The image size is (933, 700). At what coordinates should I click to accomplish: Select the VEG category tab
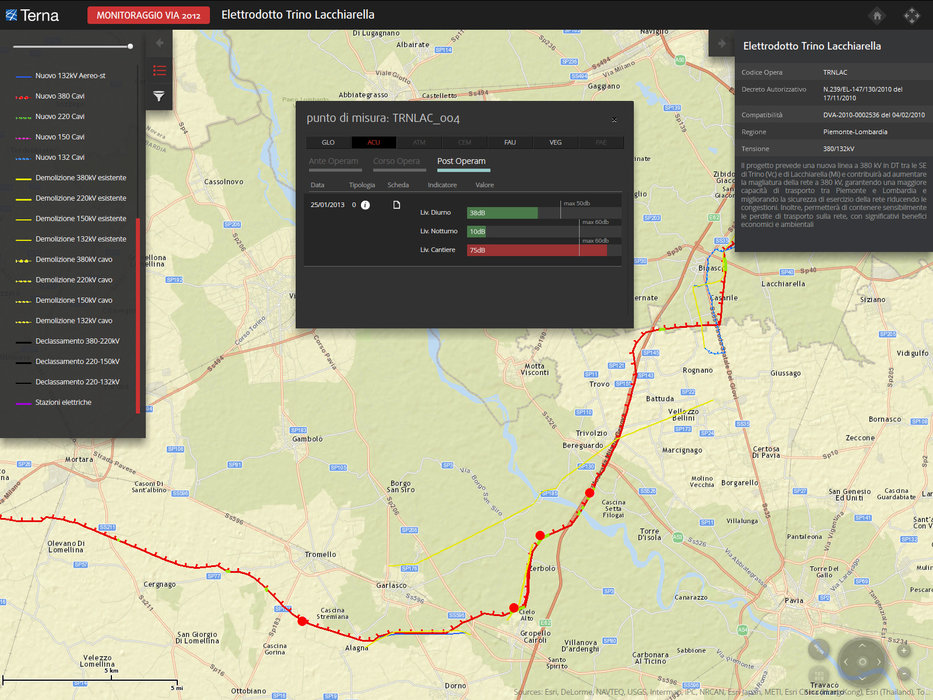click(555, 143)
